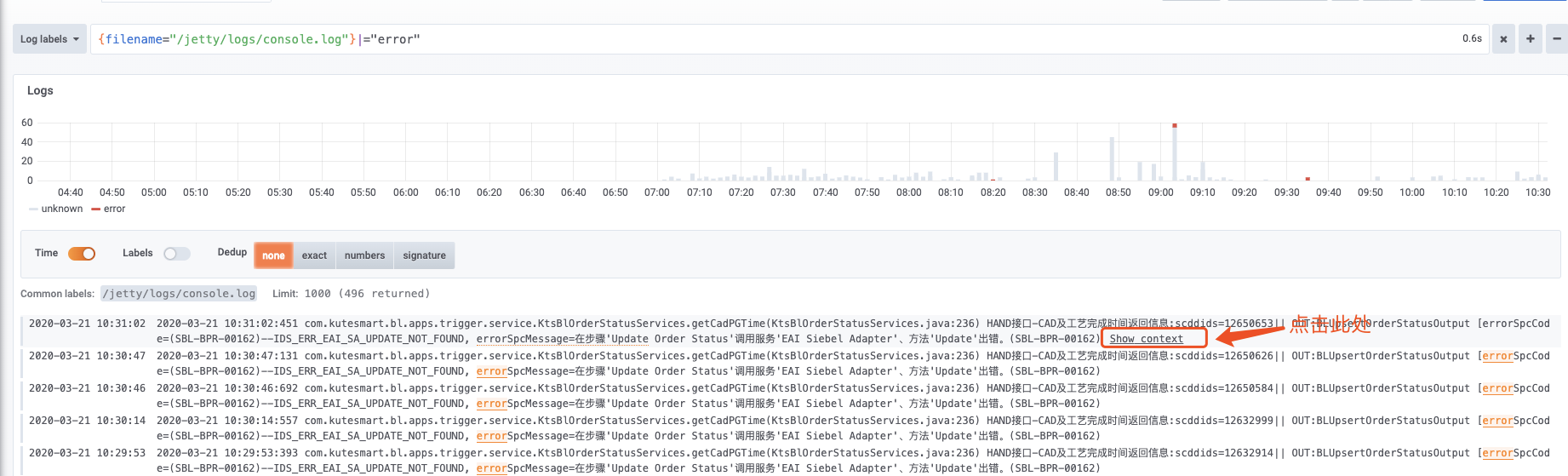Screen dimensions: 1568x476
Task: Switch dedup to 'exact'
Action: pyautogui.click(x=314, y=255)
